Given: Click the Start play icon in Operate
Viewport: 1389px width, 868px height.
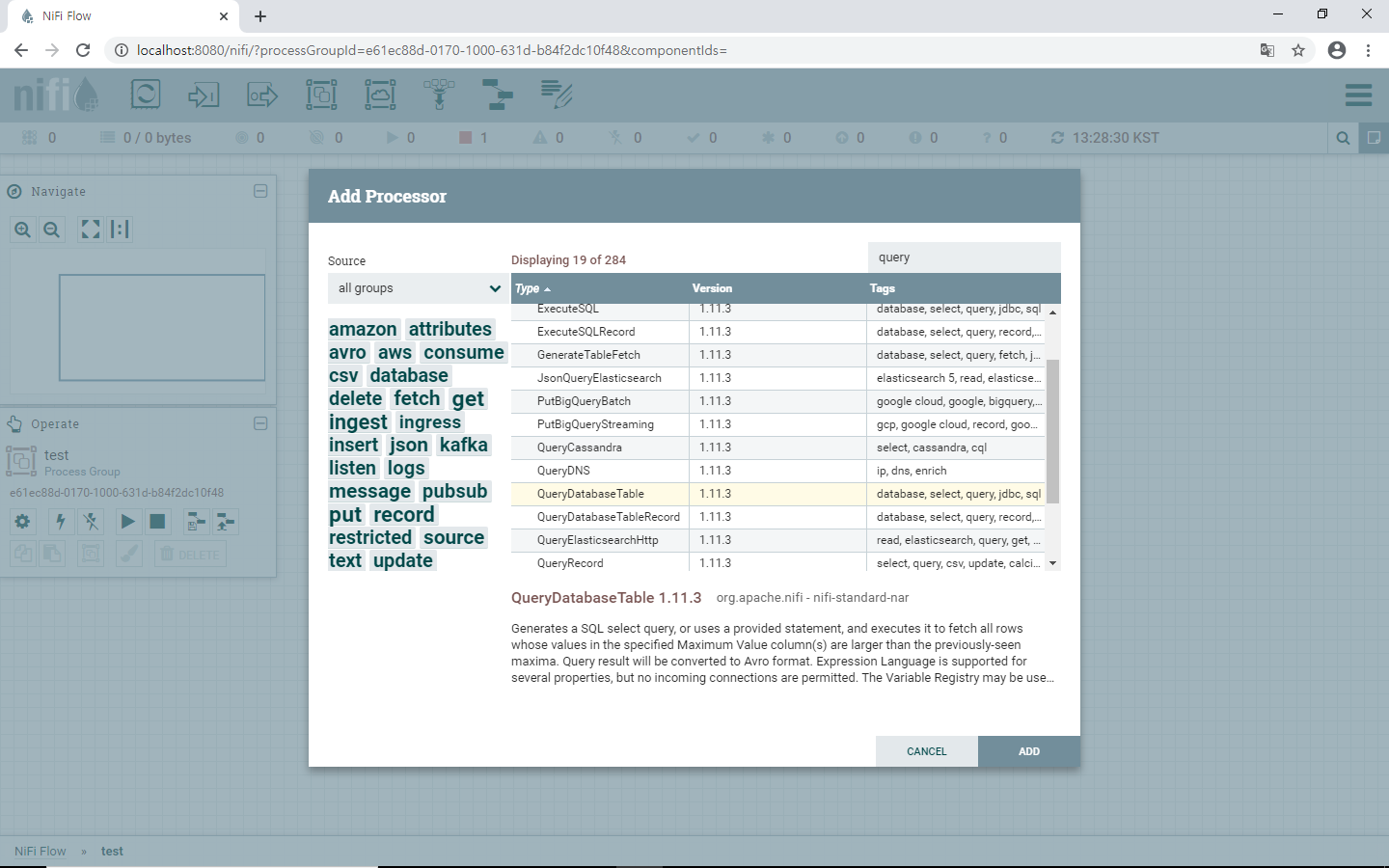Looking at the screenshot, I should tap(127, 522).
